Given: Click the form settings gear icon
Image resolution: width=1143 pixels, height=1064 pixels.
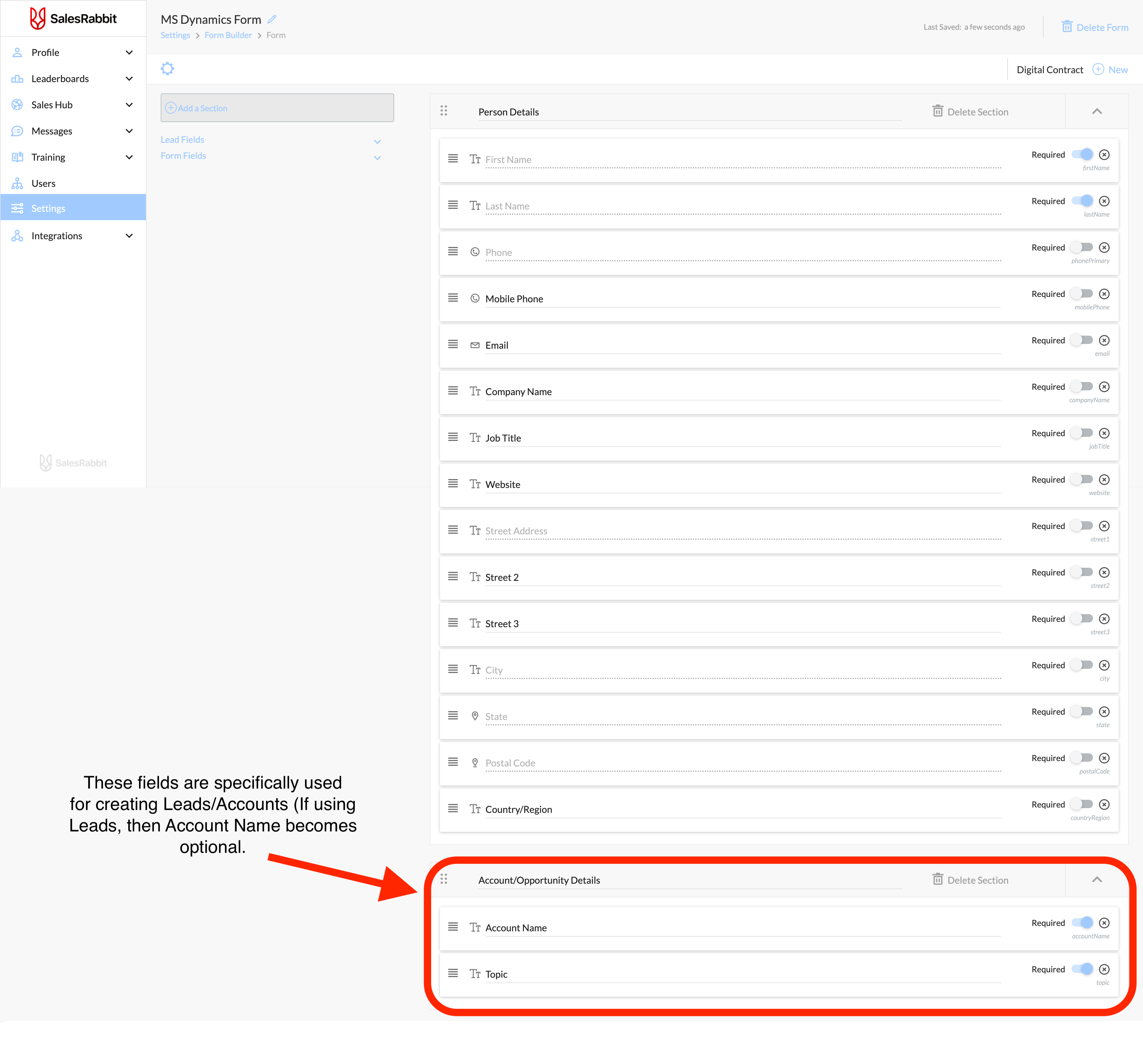Looking at the screenshot, I should click(x=167, y=69).
